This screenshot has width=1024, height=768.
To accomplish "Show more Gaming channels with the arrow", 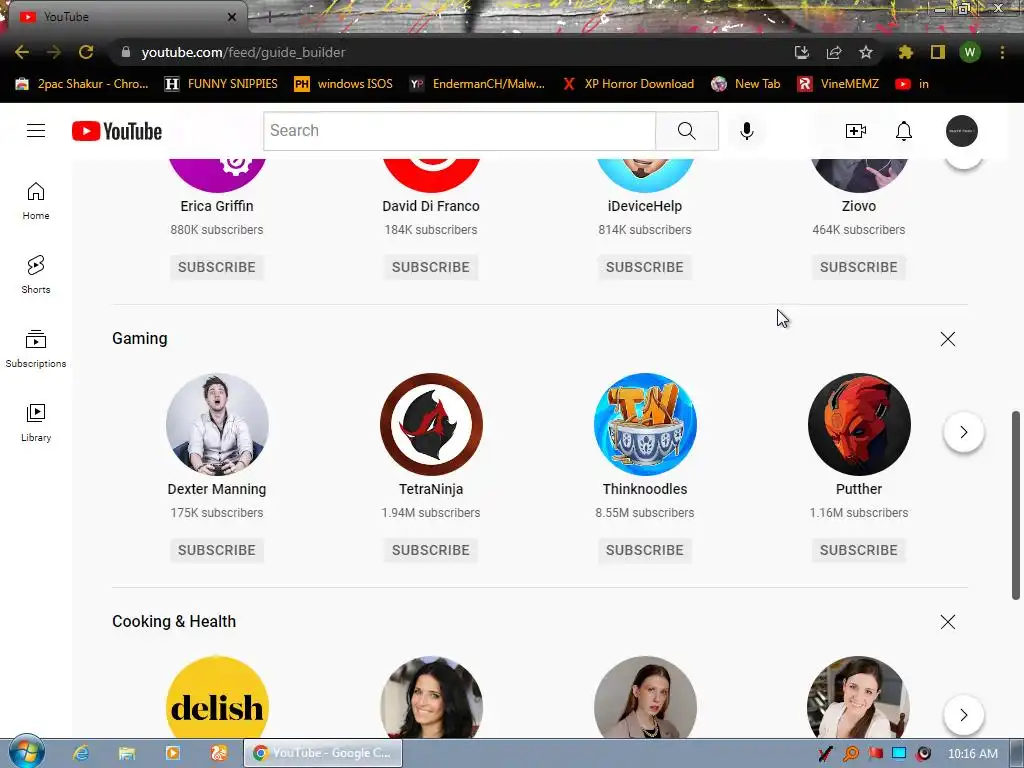I will (x=964, y=432).
